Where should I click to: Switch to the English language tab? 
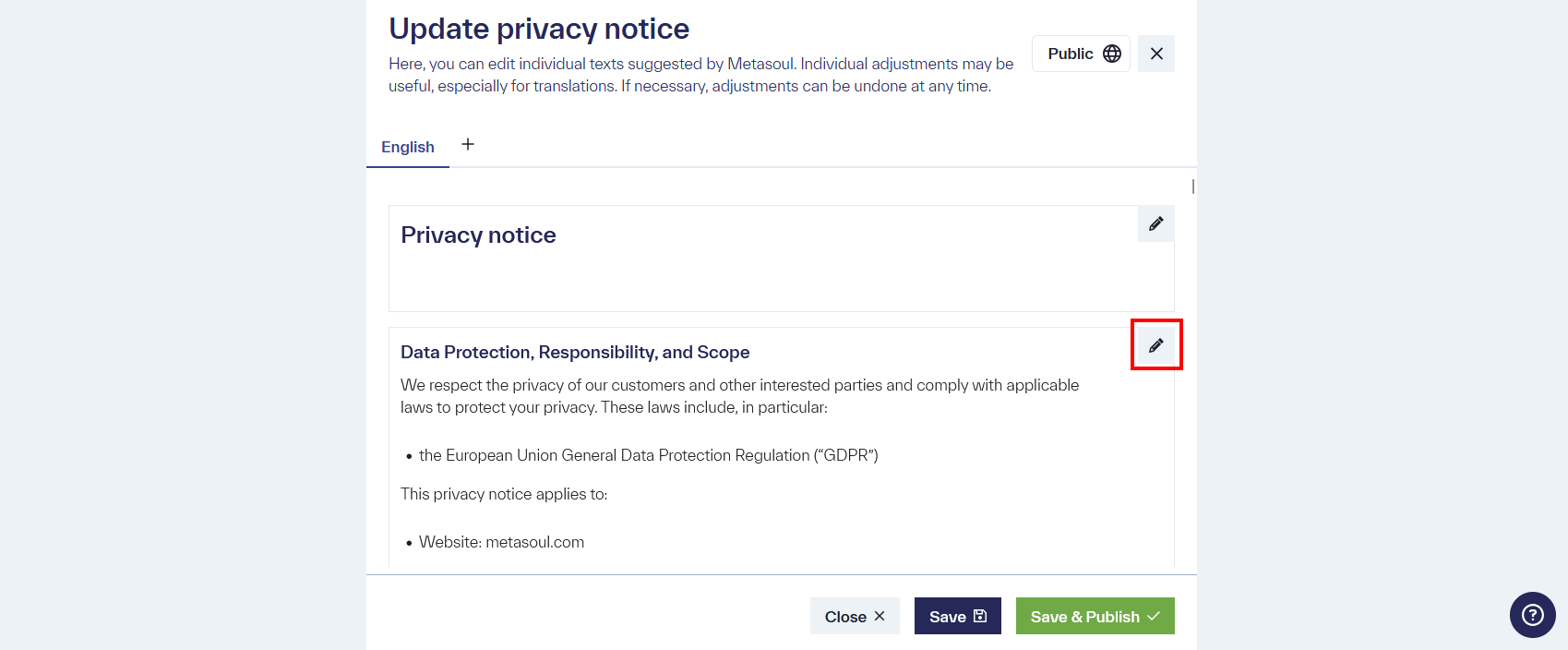(408, 147)
